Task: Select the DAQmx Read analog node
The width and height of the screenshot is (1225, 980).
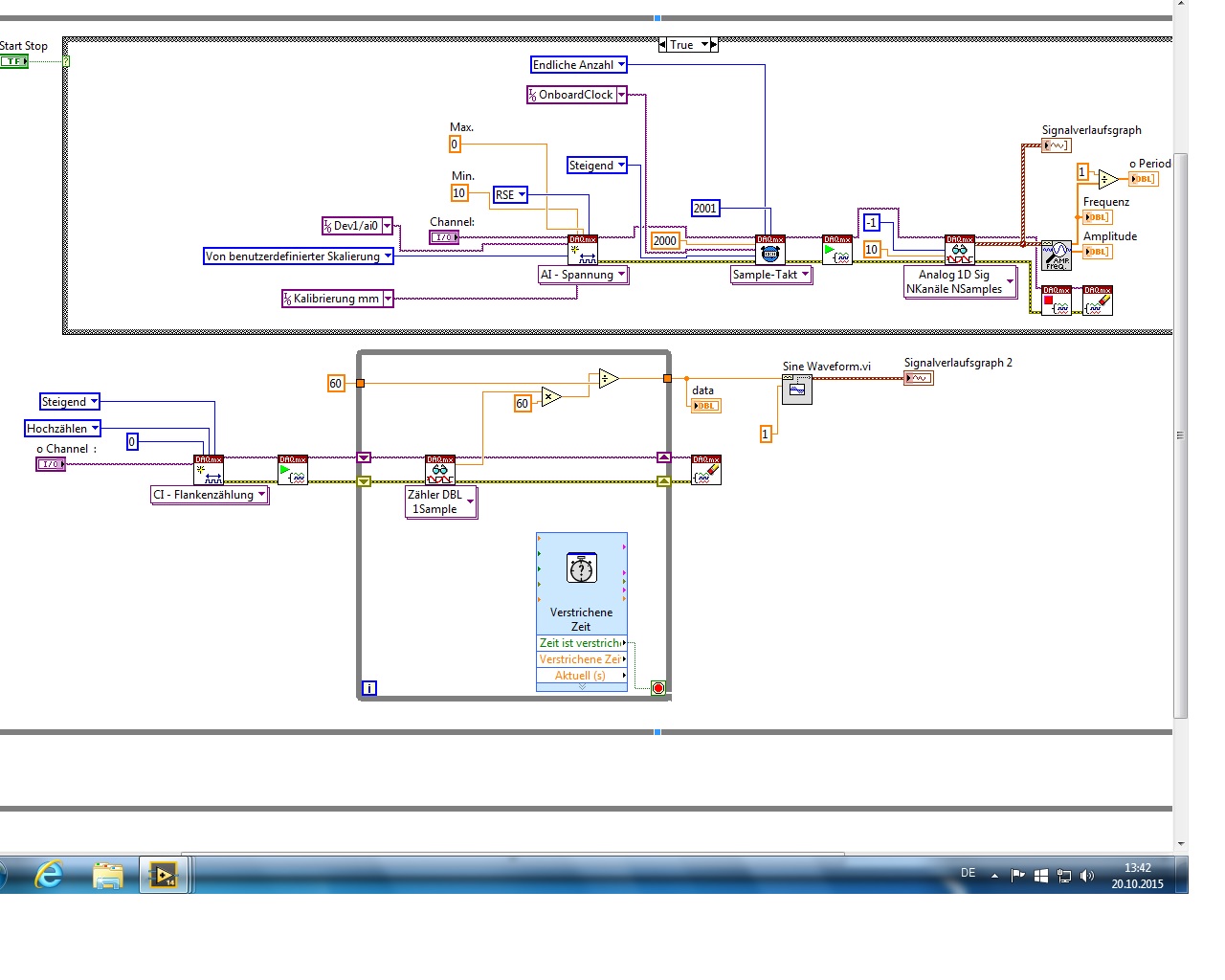Action: tap(960, 250)
